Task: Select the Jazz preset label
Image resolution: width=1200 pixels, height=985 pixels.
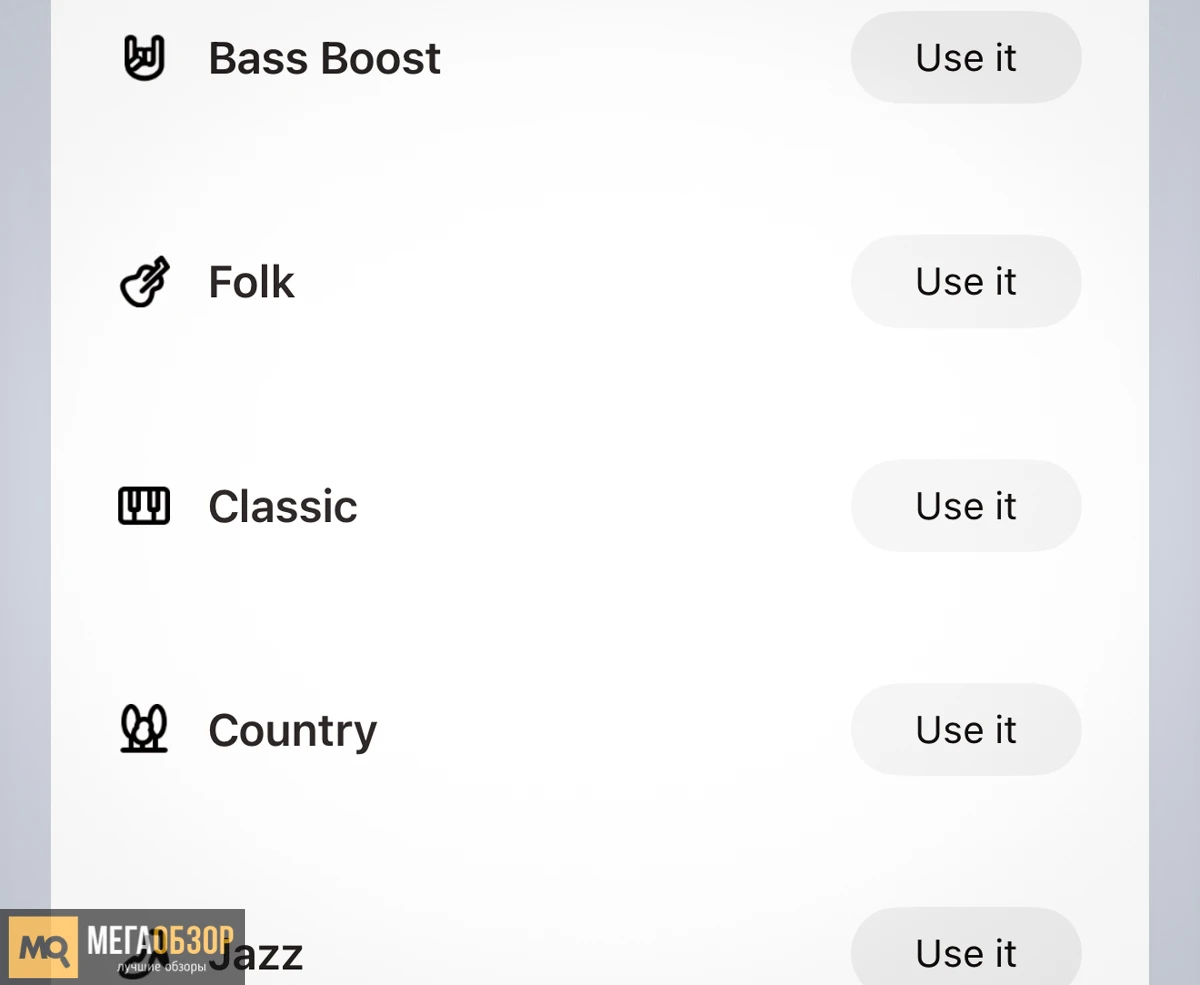Action: pos(262,955)
